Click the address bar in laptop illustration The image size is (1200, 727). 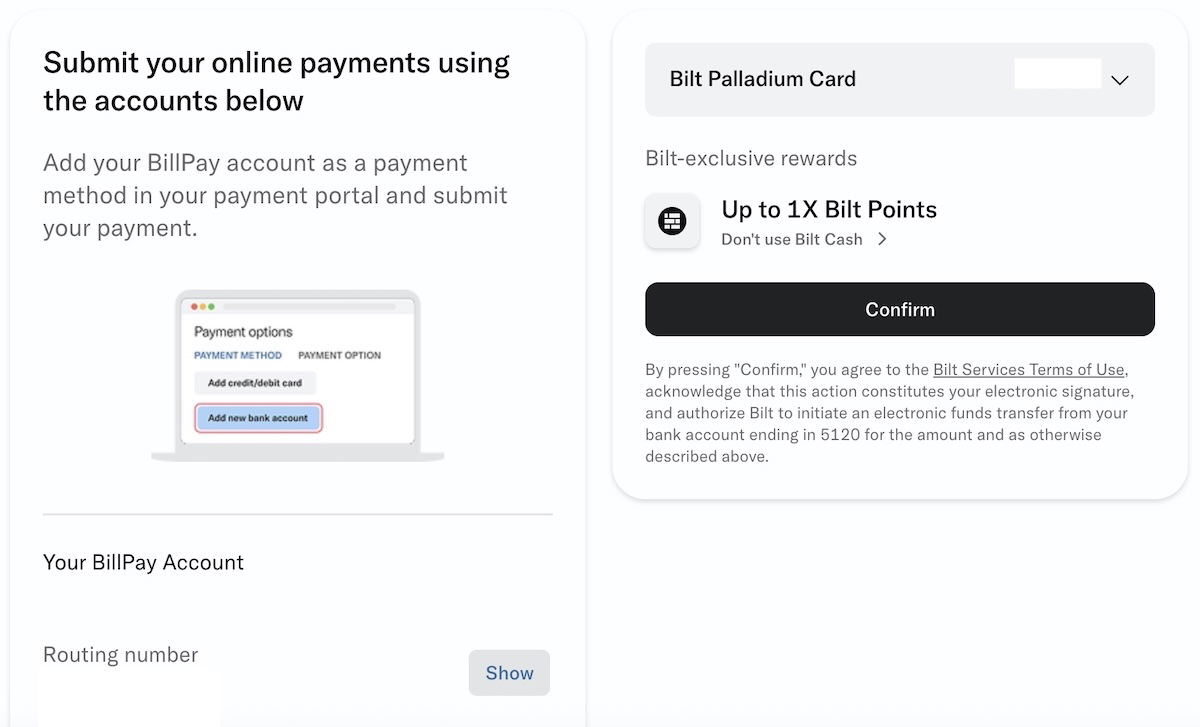click(308, 306)
